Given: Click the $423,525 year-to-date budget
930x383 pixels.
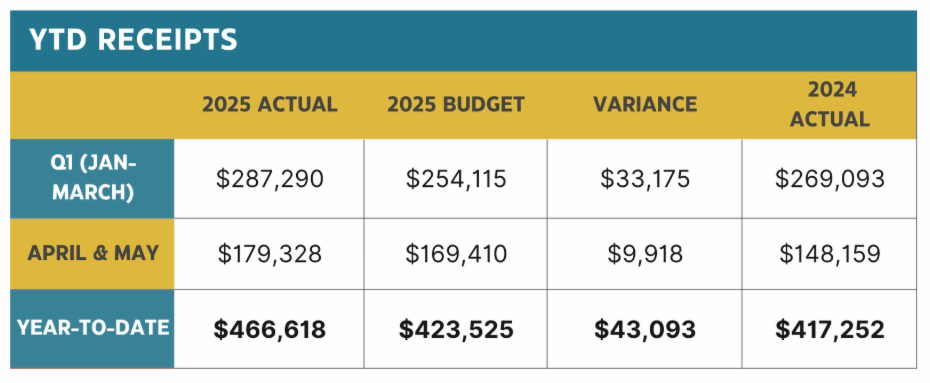Looking at the screenshot, I should [456, 329].
